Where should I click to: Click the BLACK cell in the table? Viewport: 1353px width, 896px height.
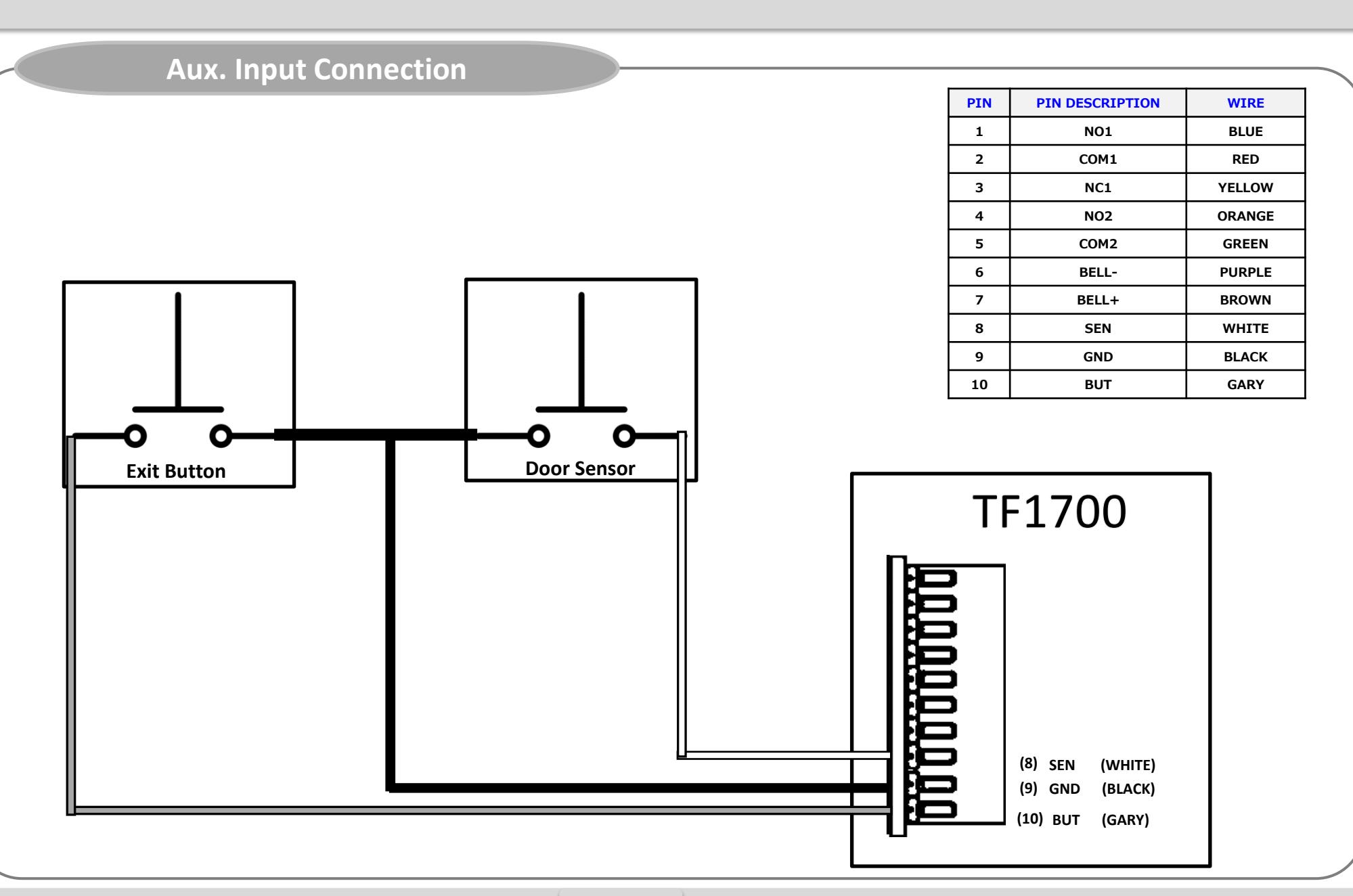[x=1245, y=357]
